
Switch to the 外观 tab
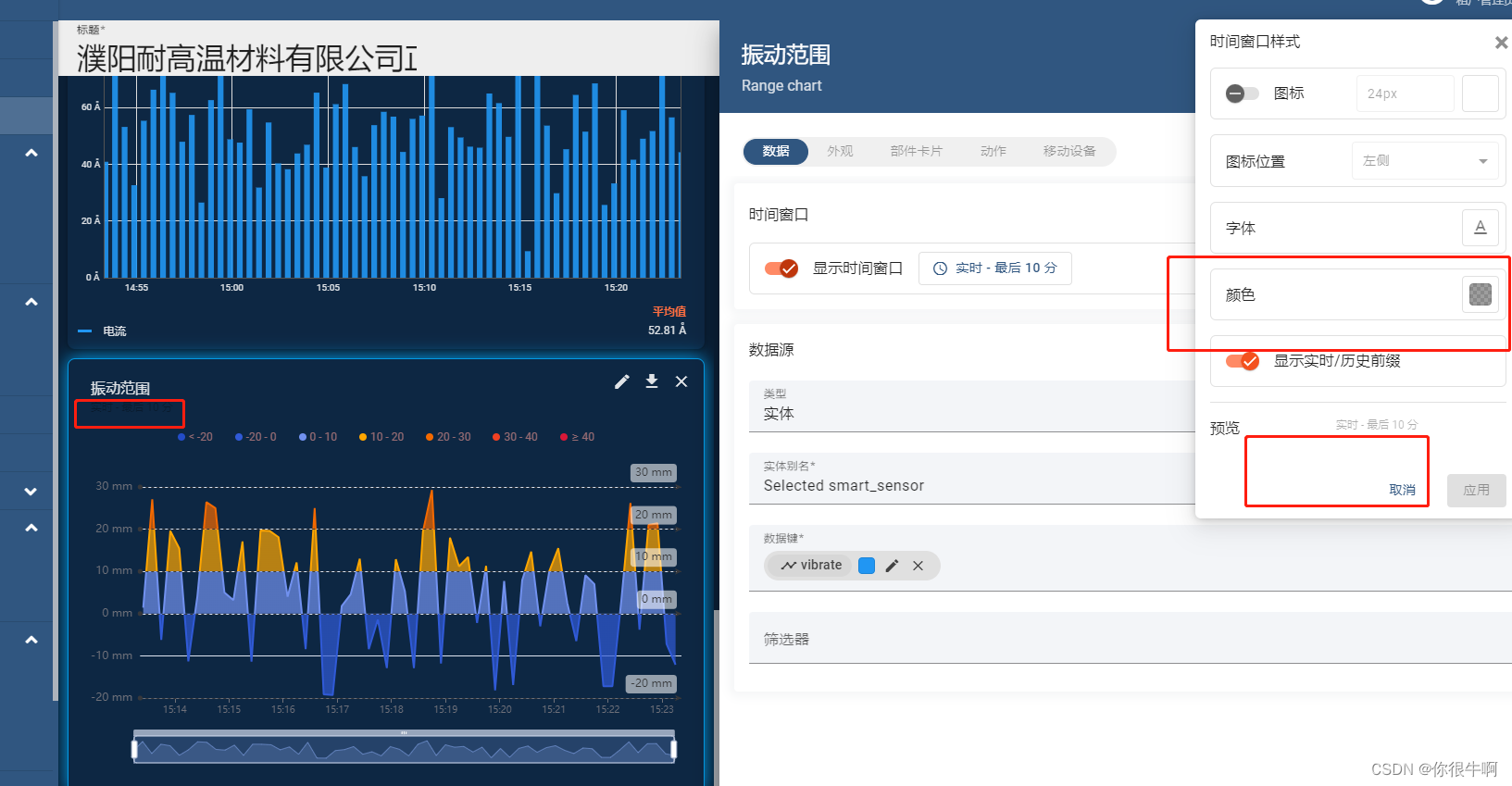click(x=840, y=151)
